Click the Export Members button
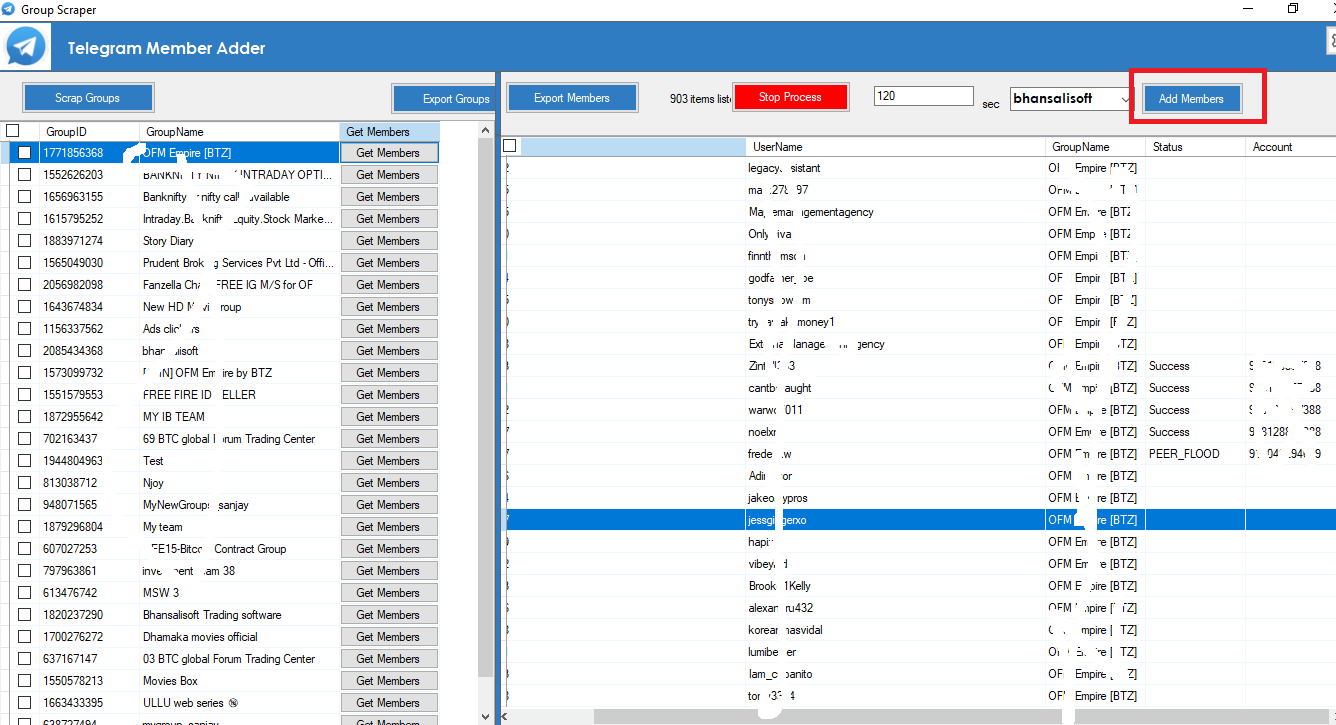Screen dimensions: 1336x725 coord(572,98)
